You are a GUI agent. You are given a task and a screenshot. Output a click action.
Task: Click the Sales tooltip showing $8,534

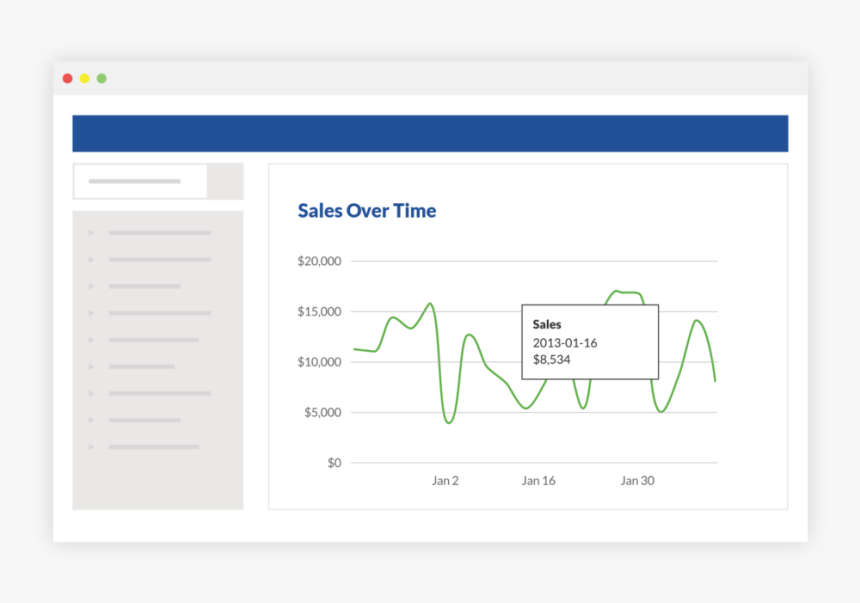[590, 341]
